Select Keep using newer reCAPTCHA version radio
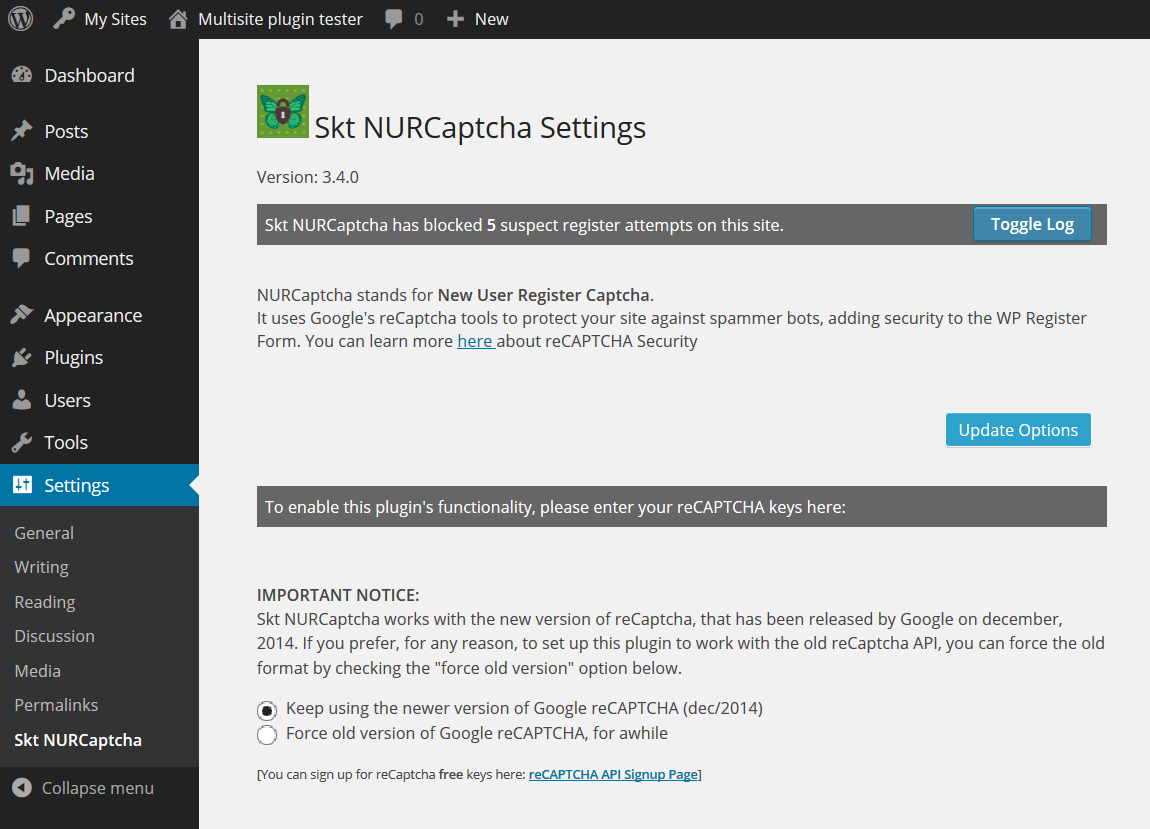Screen dimensions: 1150x829 tap(267, 710)
